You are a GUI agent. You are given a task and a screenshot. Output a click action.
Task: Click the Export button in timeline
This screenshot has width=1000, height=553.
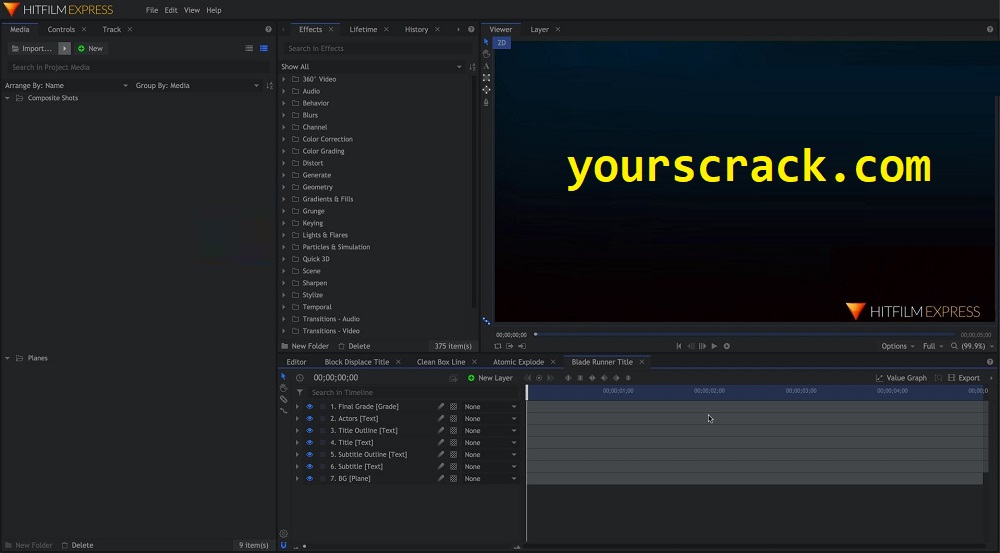pyautogui.click(x=964, y=378)
